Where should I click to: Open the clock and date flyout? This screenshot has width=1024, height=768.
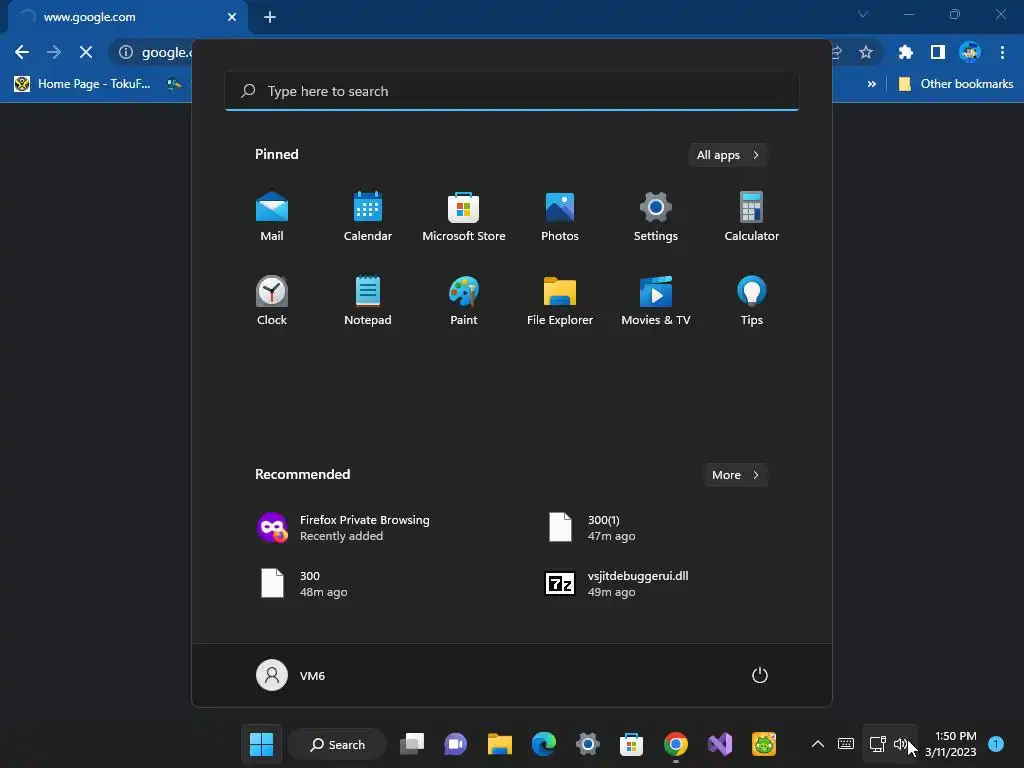[x=951, y=744]
